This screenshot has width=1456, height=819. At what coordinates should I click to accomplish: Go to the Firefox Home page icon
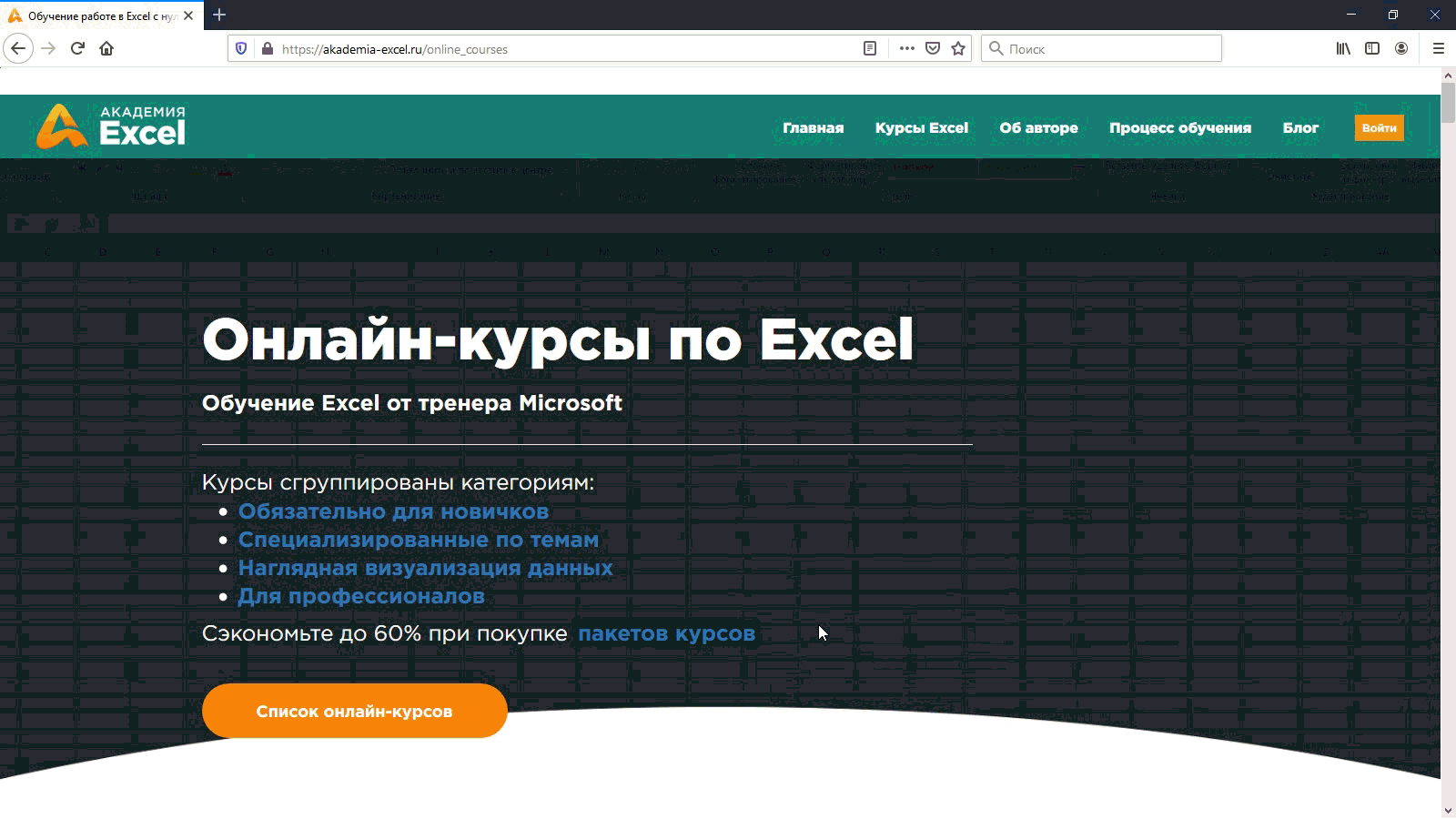pos(106,48)
